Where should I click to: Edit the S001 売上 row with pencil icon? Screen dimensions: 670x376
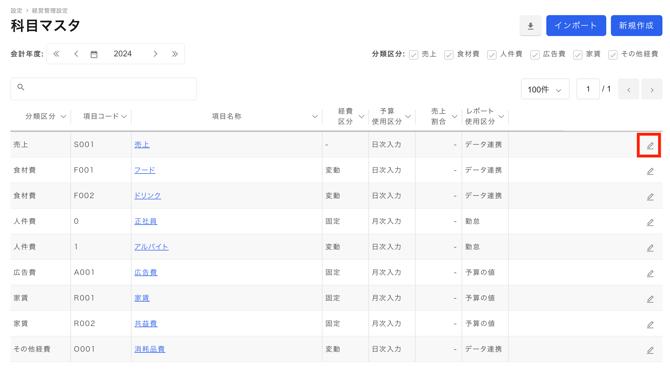(x=649, y=146)
